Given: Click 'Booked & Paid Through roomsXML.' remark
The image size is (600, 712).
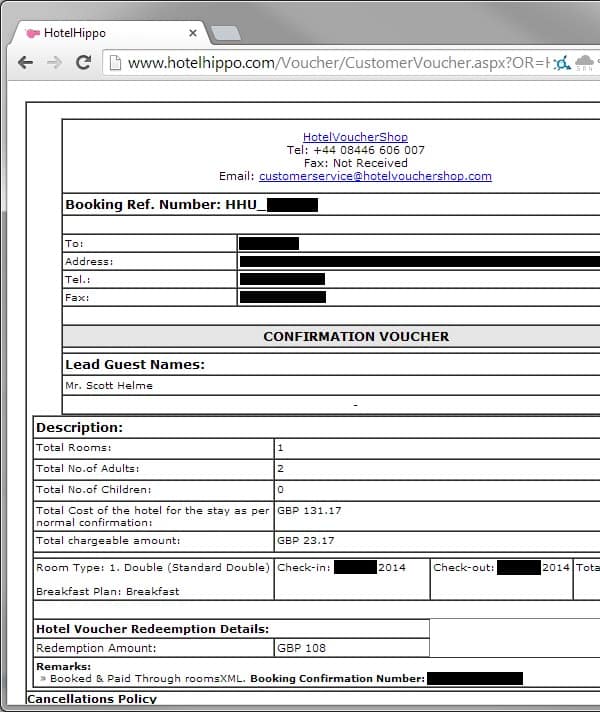Looking at the screenshot, I should pyautogui.click(x=148, y=678).
